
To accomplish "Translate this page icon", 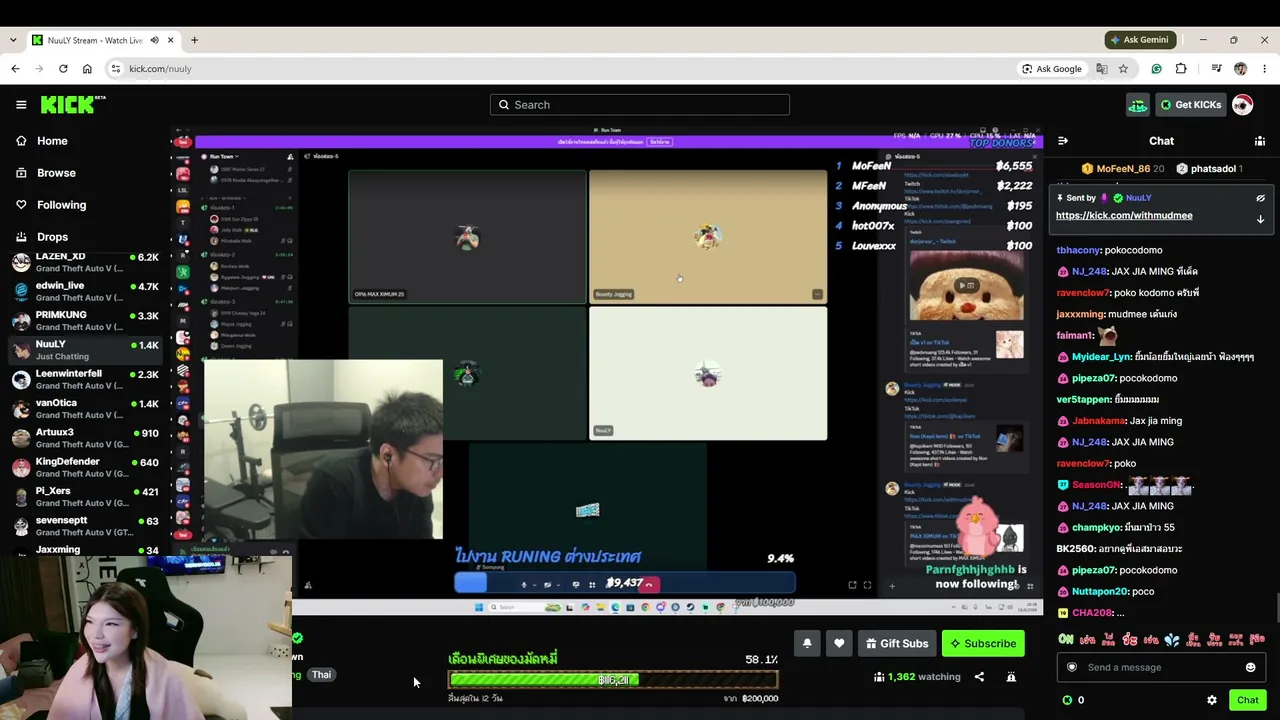I will coord(1101,69).
